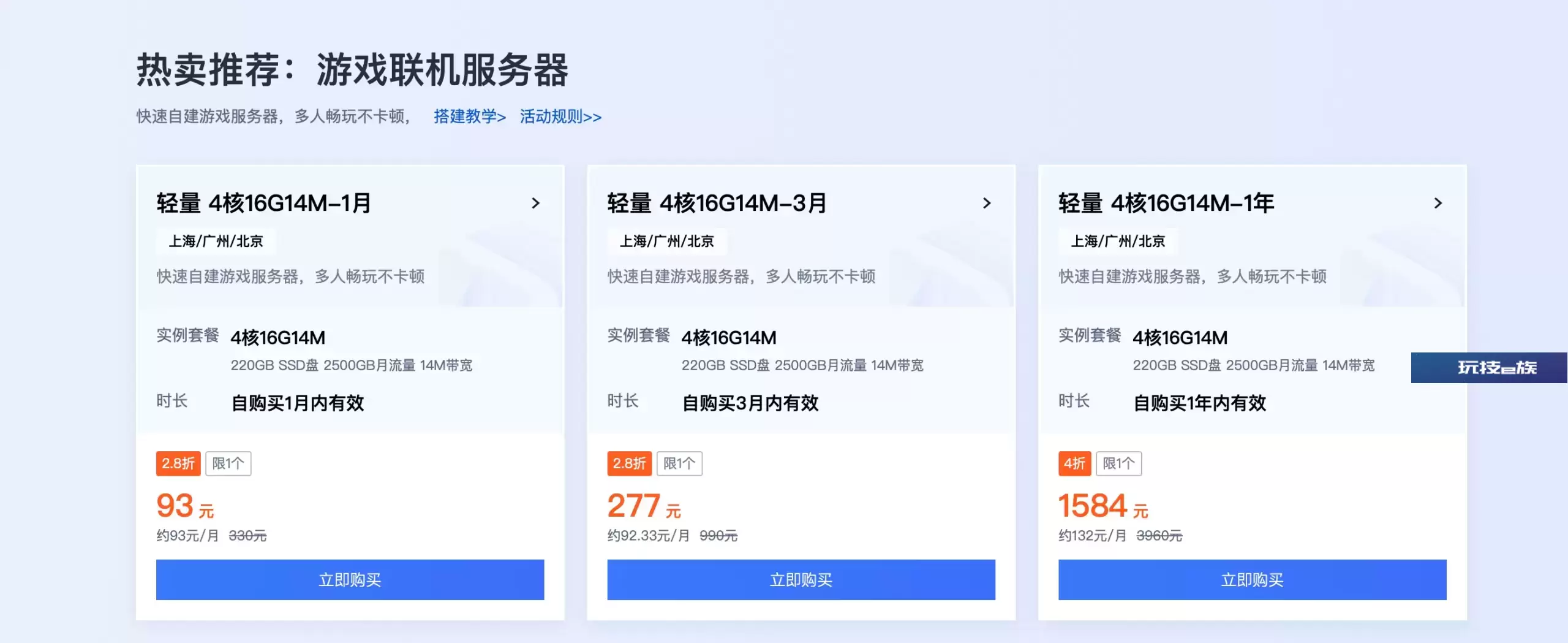The width and height of the screenshot is (1568, 643).
Task: Click the 玩技e族 watermark banner
Action: pos(1489,368)
